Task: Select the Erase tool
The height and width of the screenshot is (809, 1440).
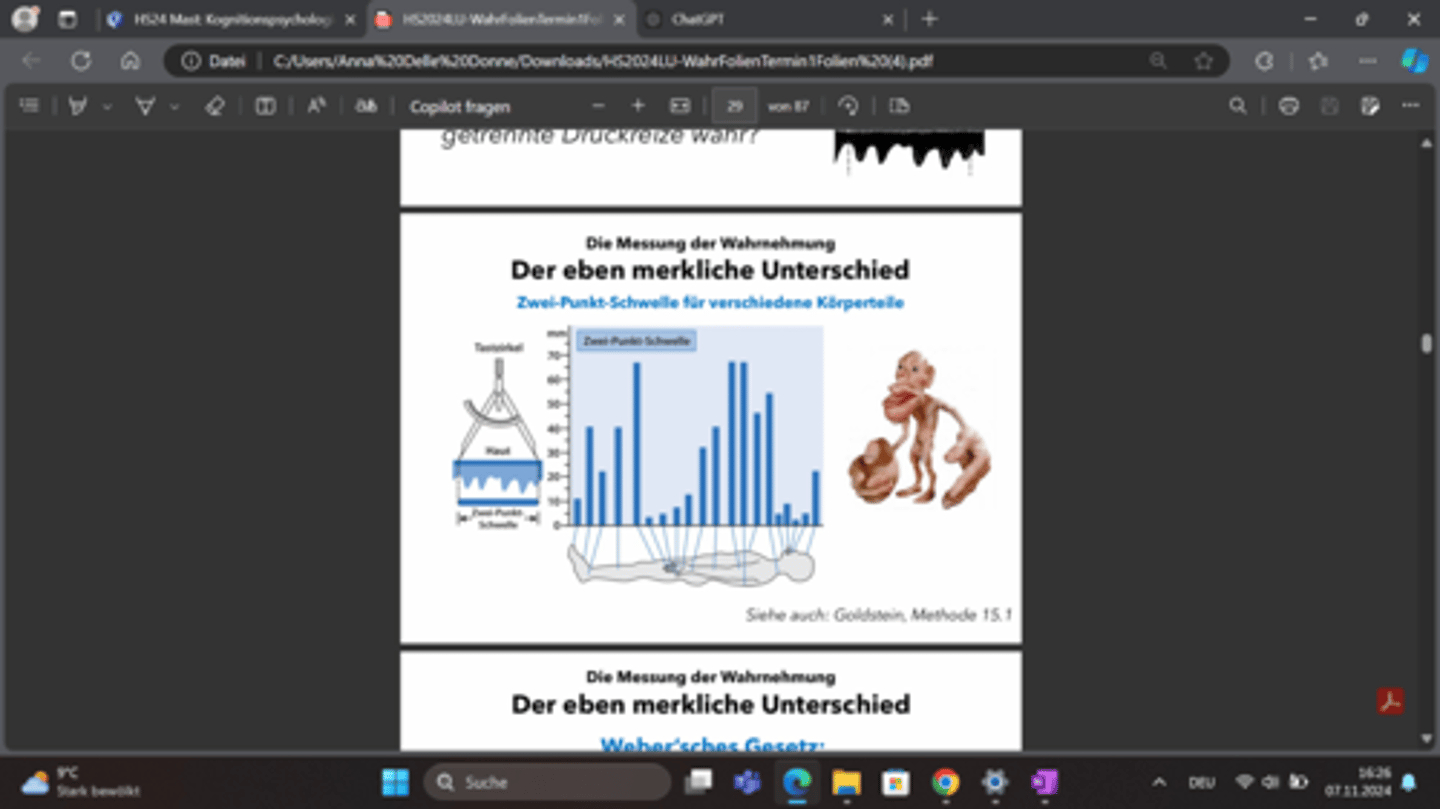Action: [214, 106]
